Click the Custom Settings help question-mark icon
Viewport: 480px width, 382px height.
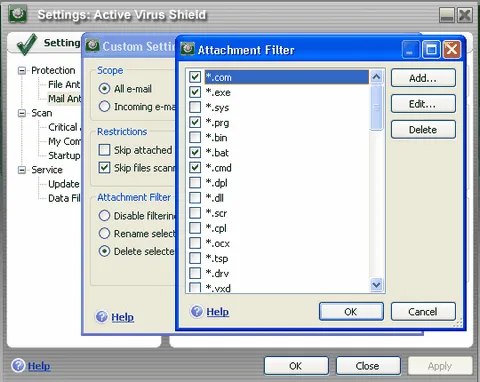point(102,317)
